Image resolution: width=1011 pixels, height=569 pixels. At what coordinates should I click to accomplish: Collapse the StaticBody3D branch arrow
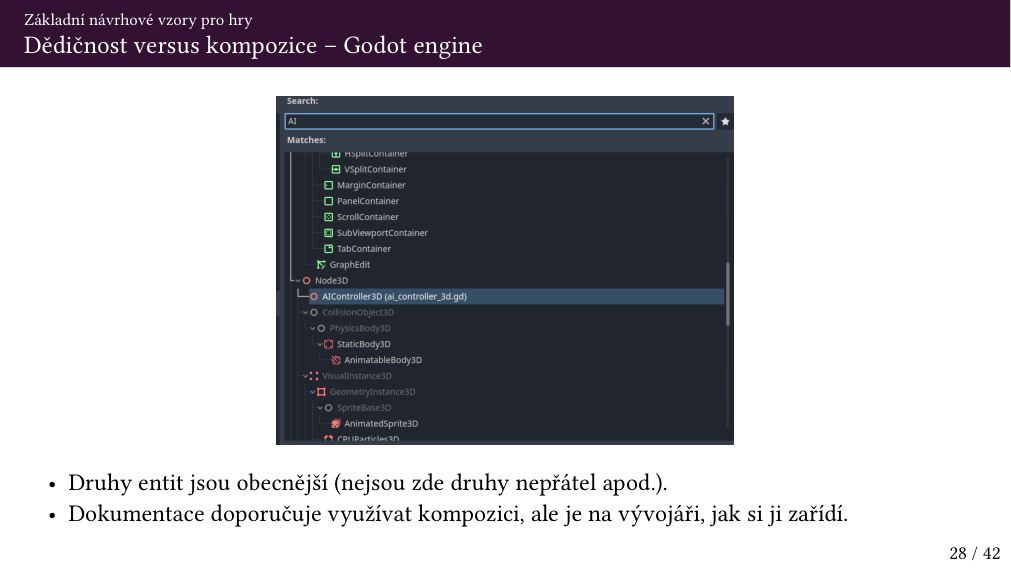pos(320,344)
